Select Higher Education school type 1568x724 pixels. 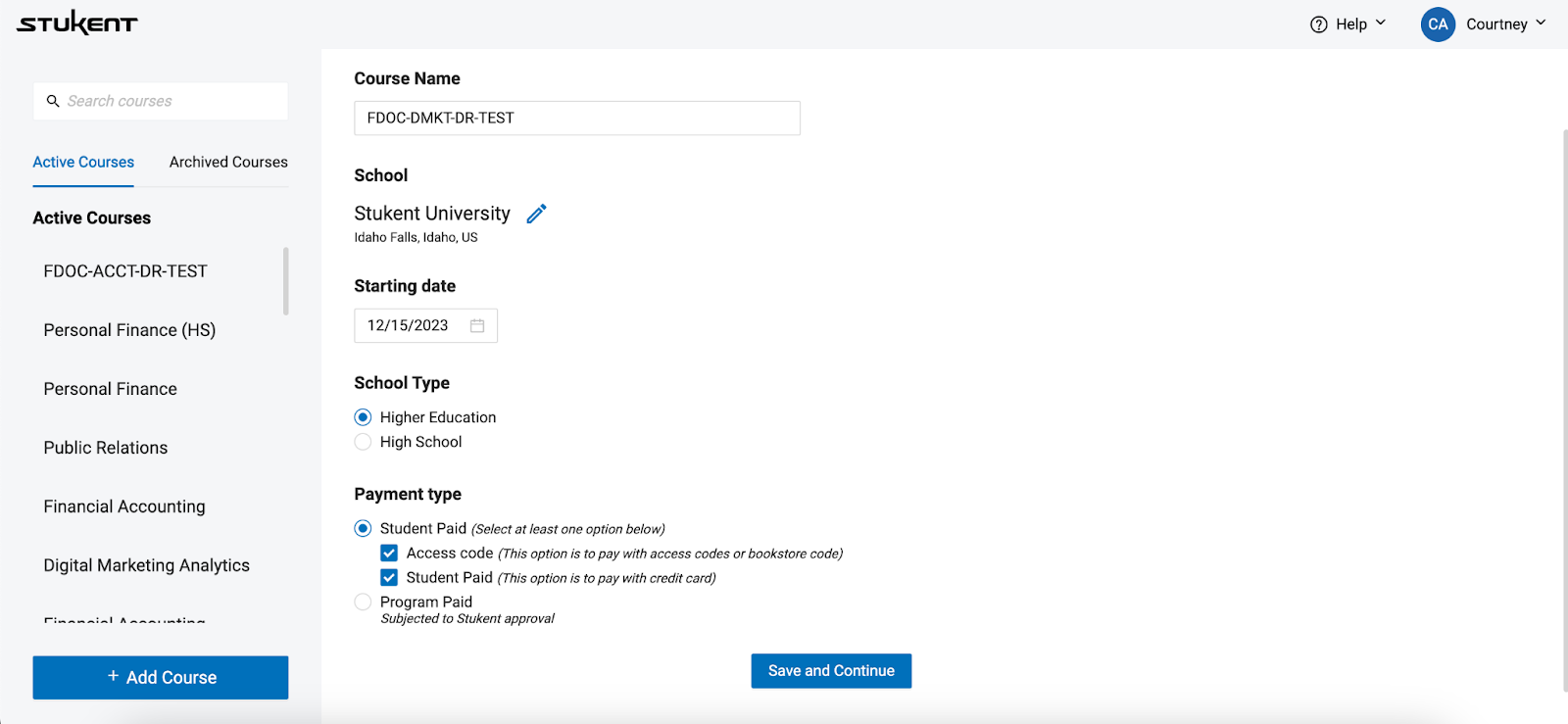(363, 417)
